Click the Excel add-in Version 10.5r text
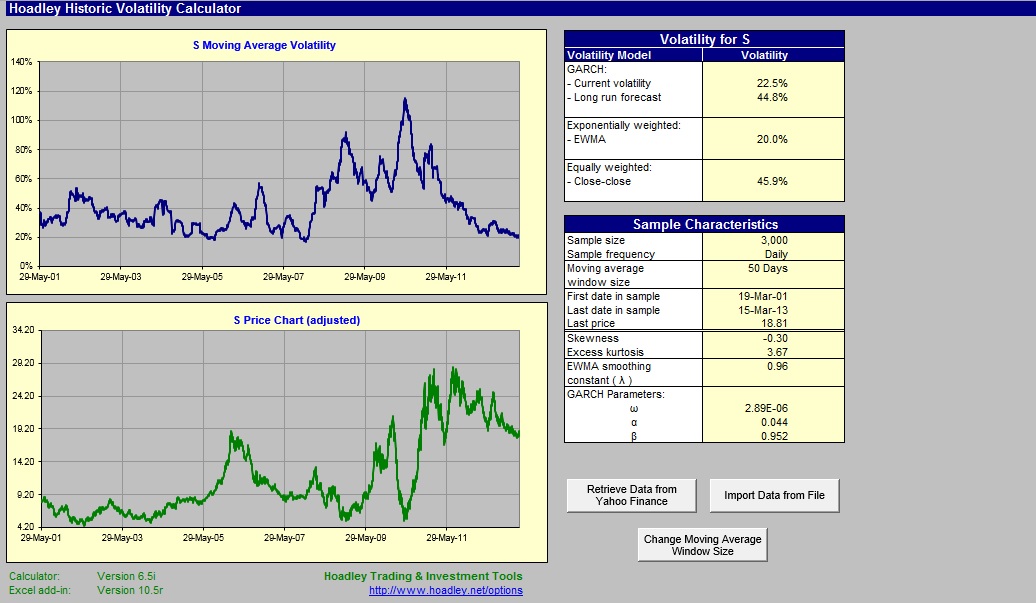1036x603 pixels. click(x=86, y=590)
